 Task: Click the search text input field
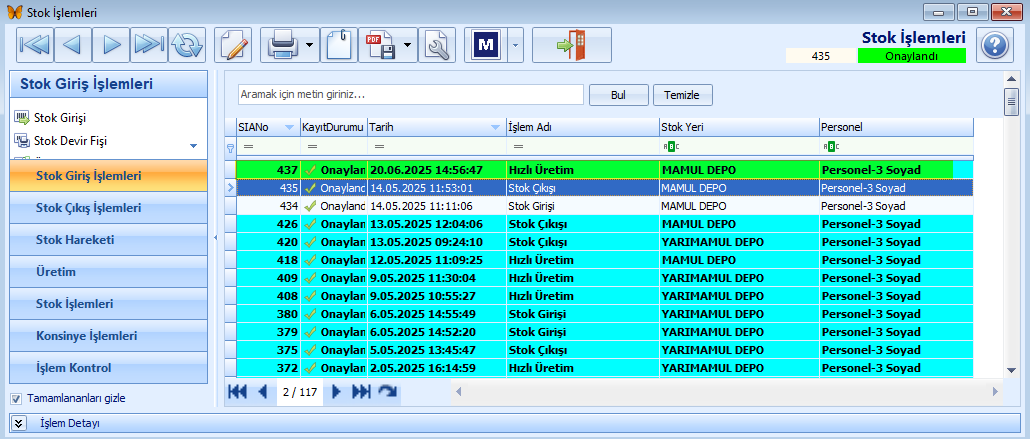(411, 95)
